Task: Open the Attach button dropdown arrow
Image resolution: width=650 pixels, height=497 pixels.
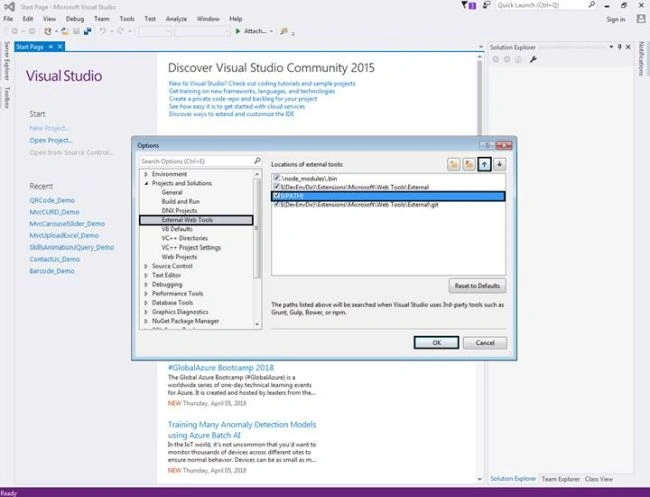Action: (x=271, y=32)
